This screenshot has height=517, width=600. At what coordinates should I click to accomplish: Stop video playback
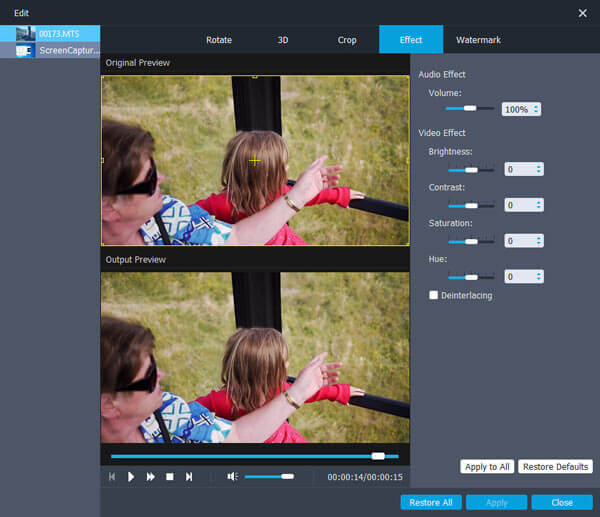tap(169, 477)
